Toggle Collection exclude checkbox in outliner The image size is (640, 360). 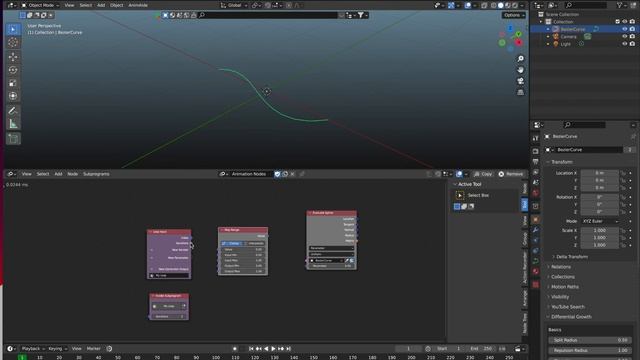[617, 22]
